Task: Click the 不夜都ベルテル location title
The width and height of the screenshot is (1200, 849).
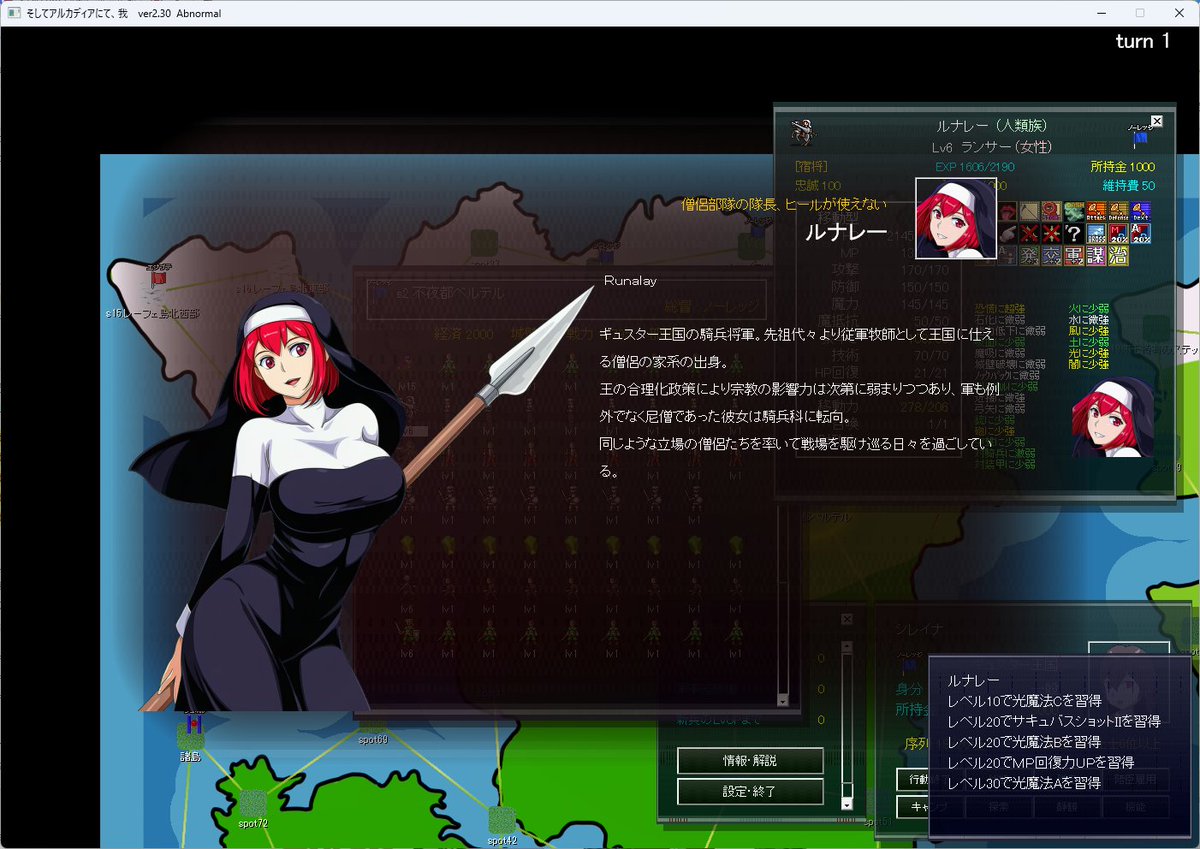Action: coord(451,294)
